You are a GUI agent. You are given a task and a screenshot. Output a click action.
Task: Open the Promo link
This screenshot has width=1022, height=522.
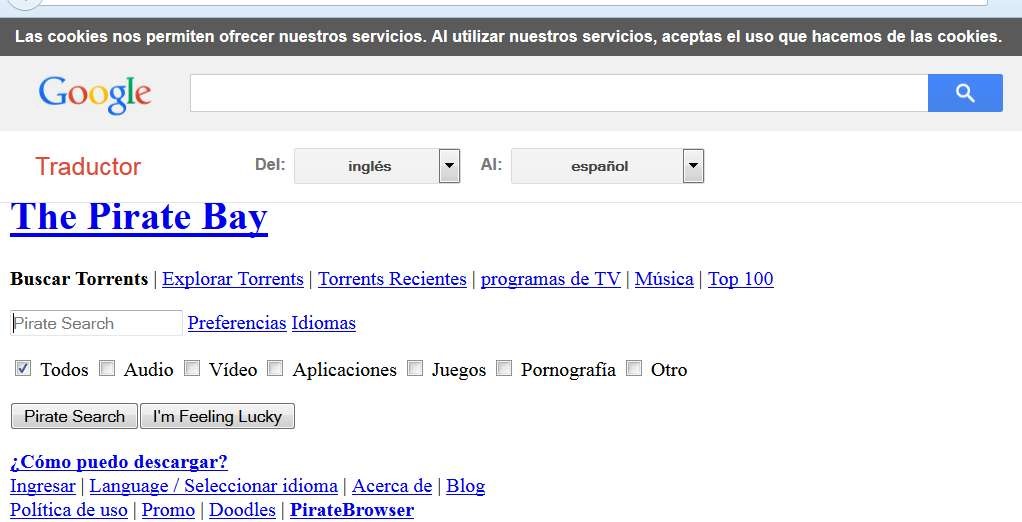[x=168, y=510]
